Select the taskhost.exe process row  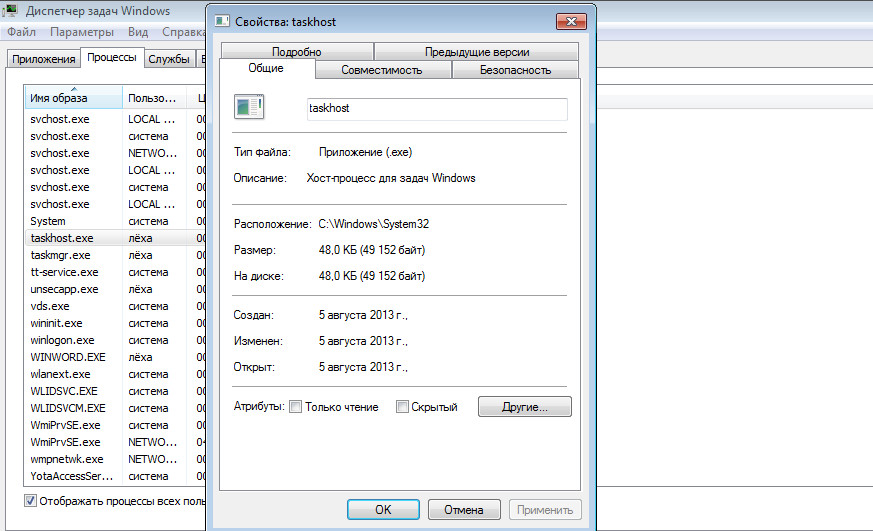(115, 238)
